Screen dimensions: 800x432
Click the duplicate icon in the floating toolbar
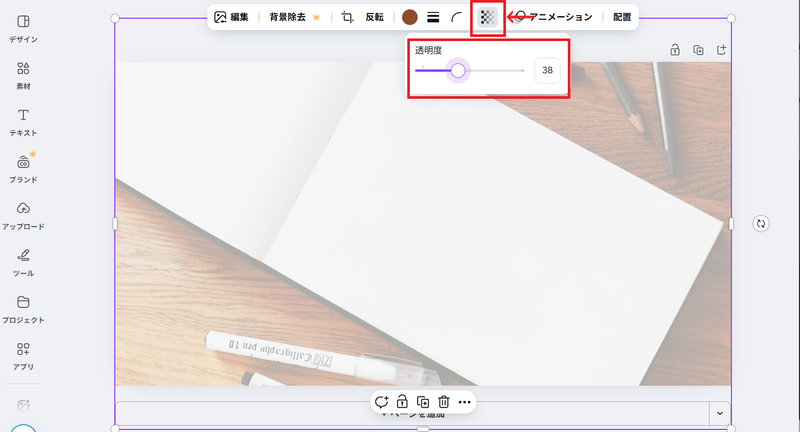click(x=423, y=402)
